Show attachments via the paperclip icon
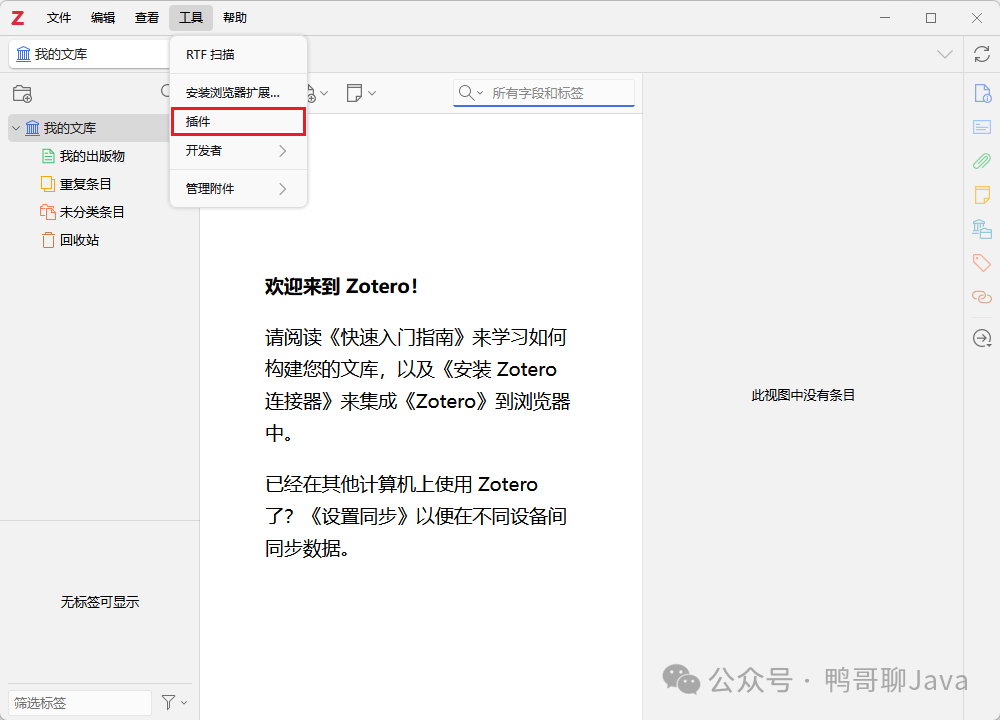 click(982, 161)
